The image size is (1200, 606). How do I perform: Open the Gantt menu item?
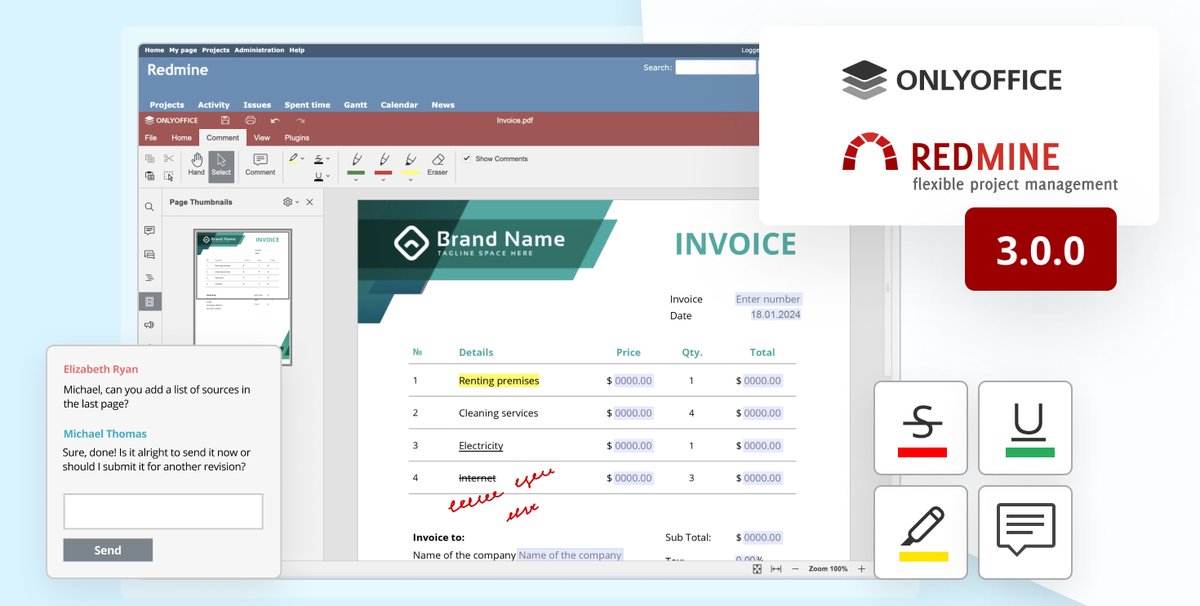[x=355, y=105]
